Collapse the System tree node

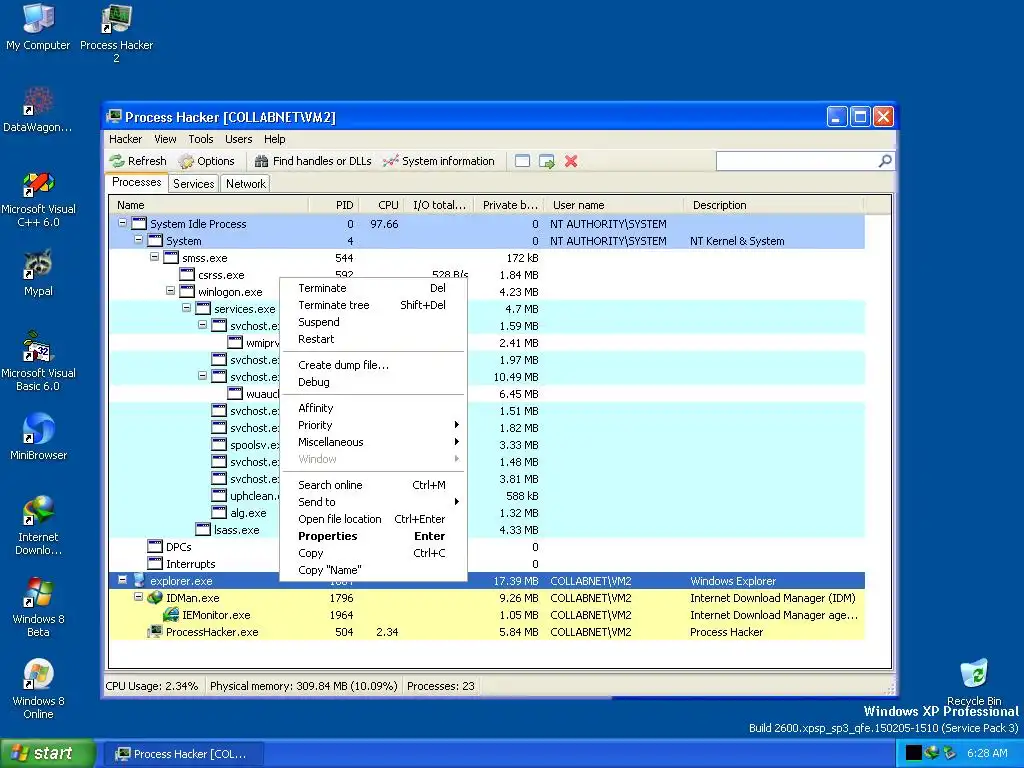[138, 240]
